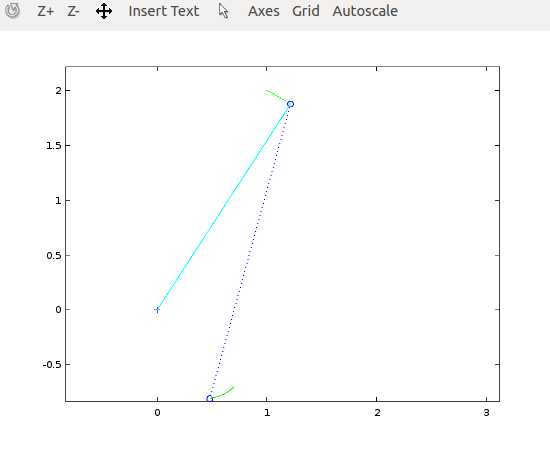
Task: Click the y-axis tick label -0.5
Action: click(x=52, y=365)
